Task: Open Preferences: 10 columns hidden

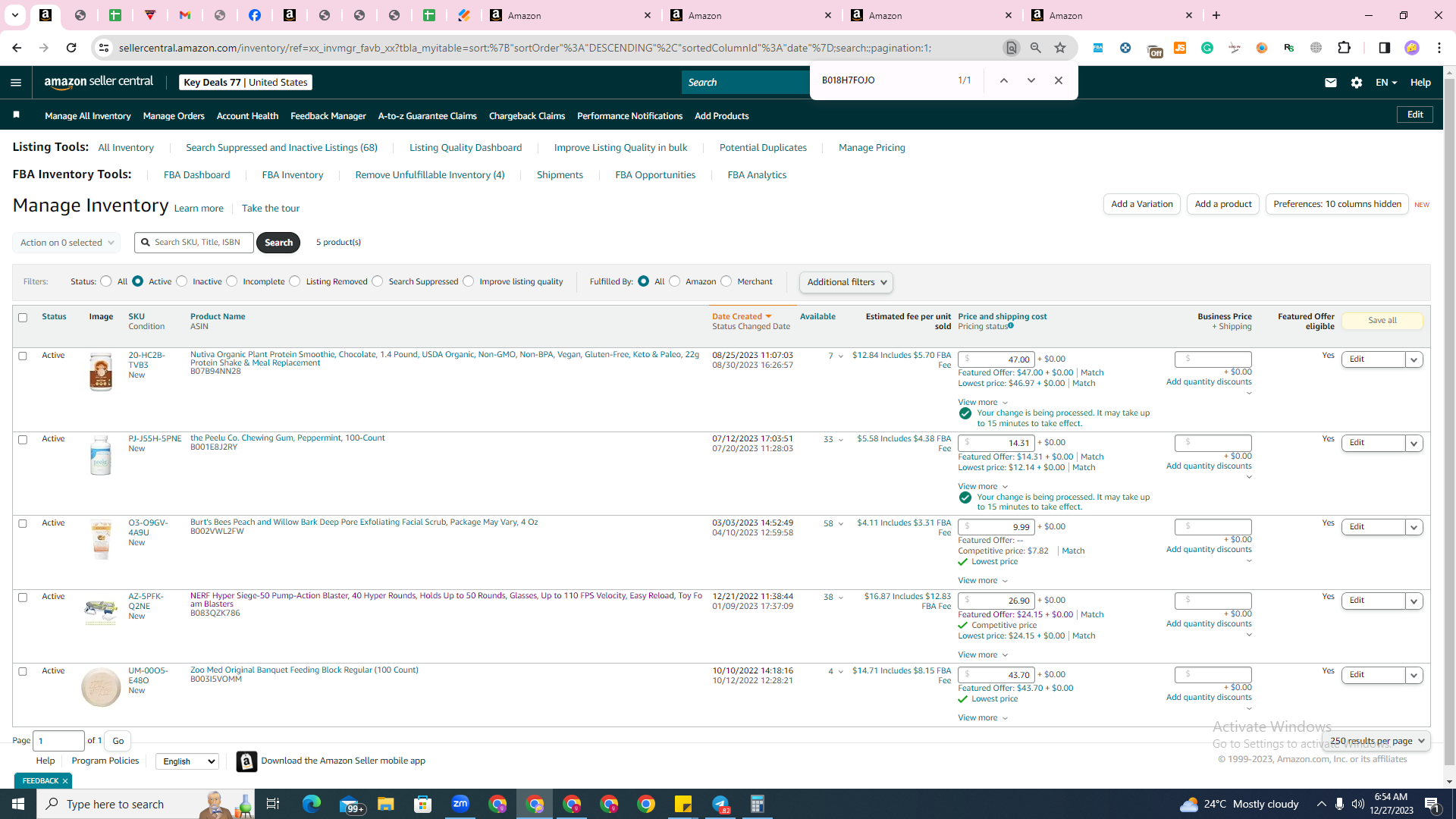Action: [x=1337, y=204]
